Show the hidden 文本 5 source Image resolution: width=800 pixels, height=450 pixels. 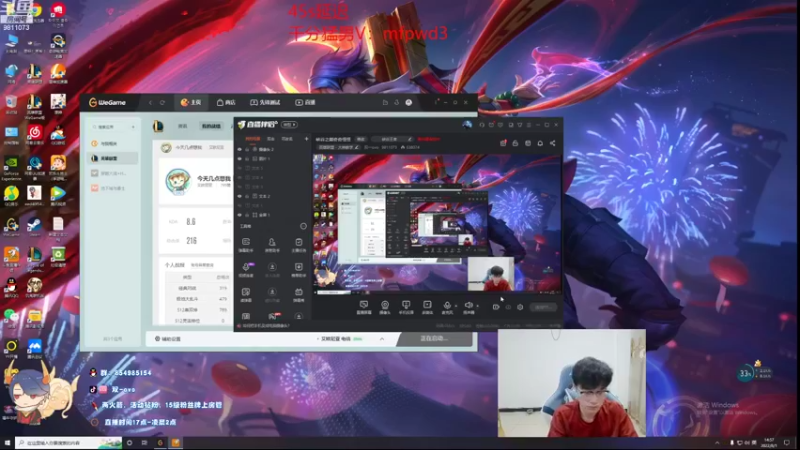(x=239, y=168)
